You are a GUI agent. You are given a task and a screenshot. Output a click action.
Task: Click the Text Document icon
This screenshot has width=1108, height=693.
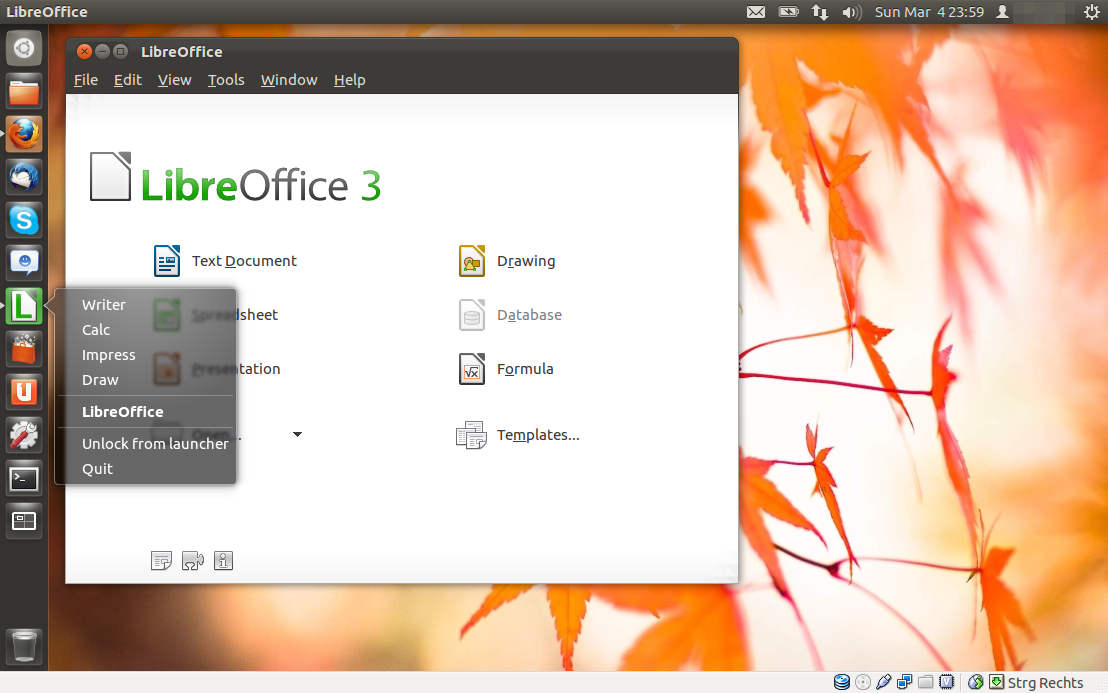coord(167,261)
